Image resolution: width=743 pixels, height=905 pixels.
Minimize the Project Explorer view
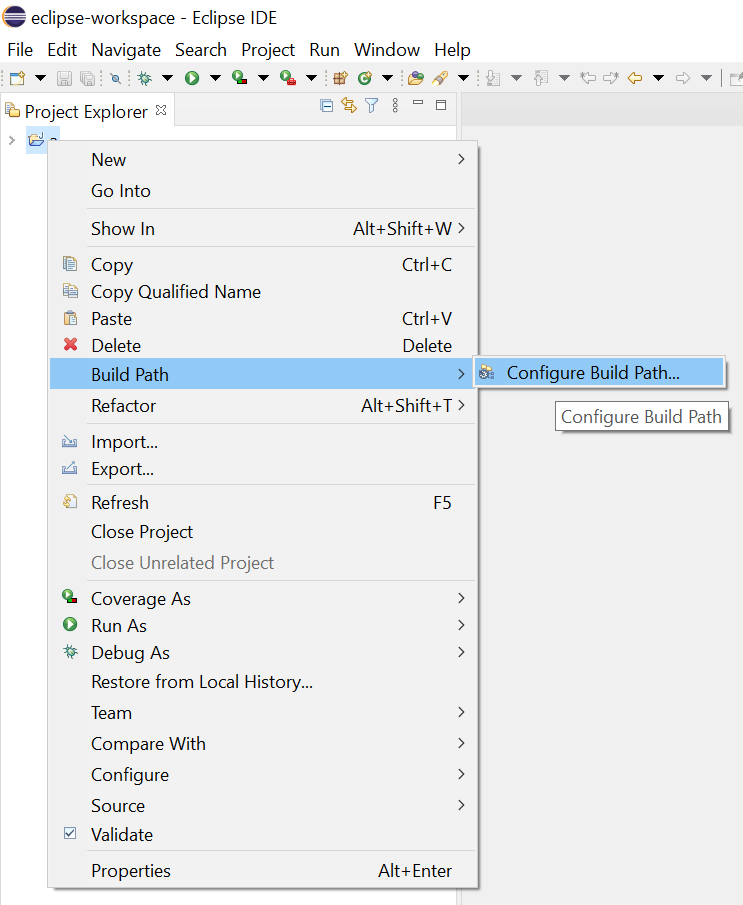[418, 103]
